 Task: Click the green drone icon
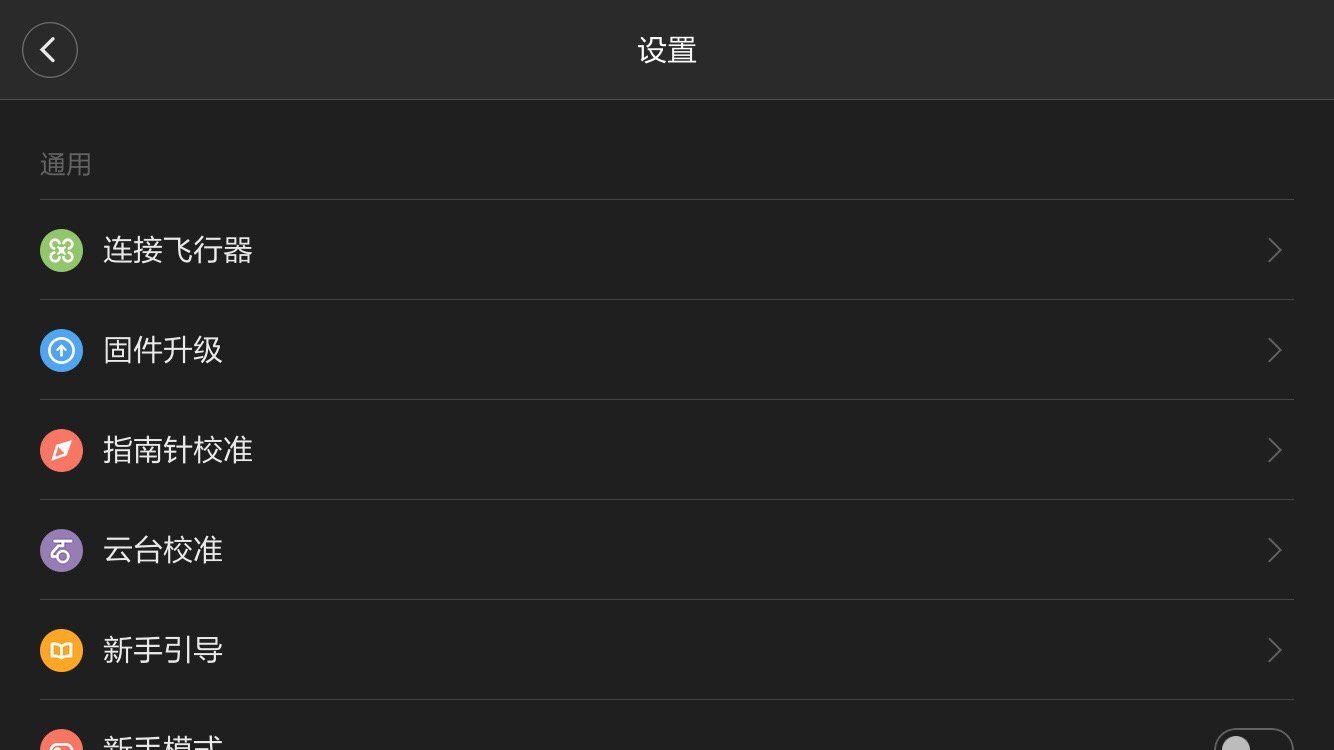click(61, 250)
